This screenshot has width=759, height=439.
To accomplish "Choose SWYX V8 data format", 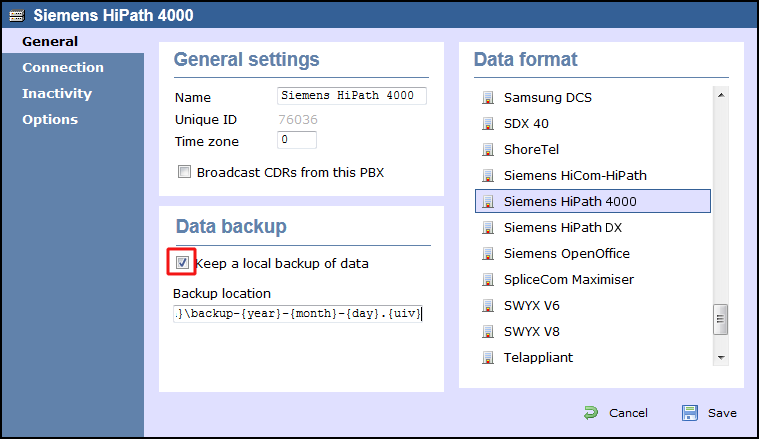I will point(593,332).
